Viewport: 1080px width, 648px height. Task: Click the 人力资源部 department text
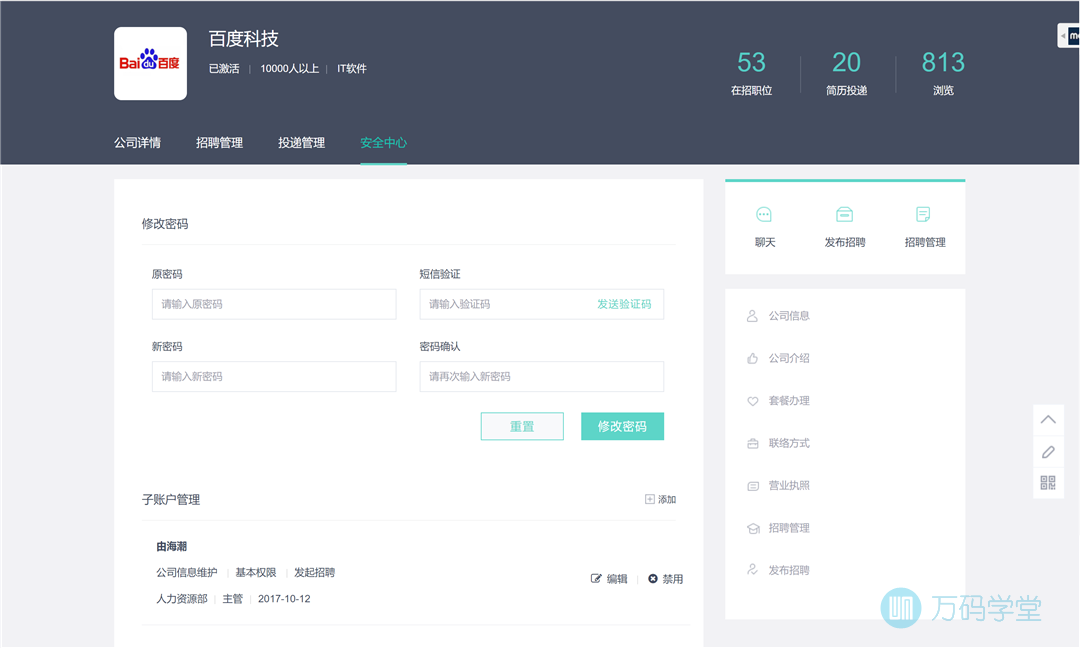tap(182, 598)
